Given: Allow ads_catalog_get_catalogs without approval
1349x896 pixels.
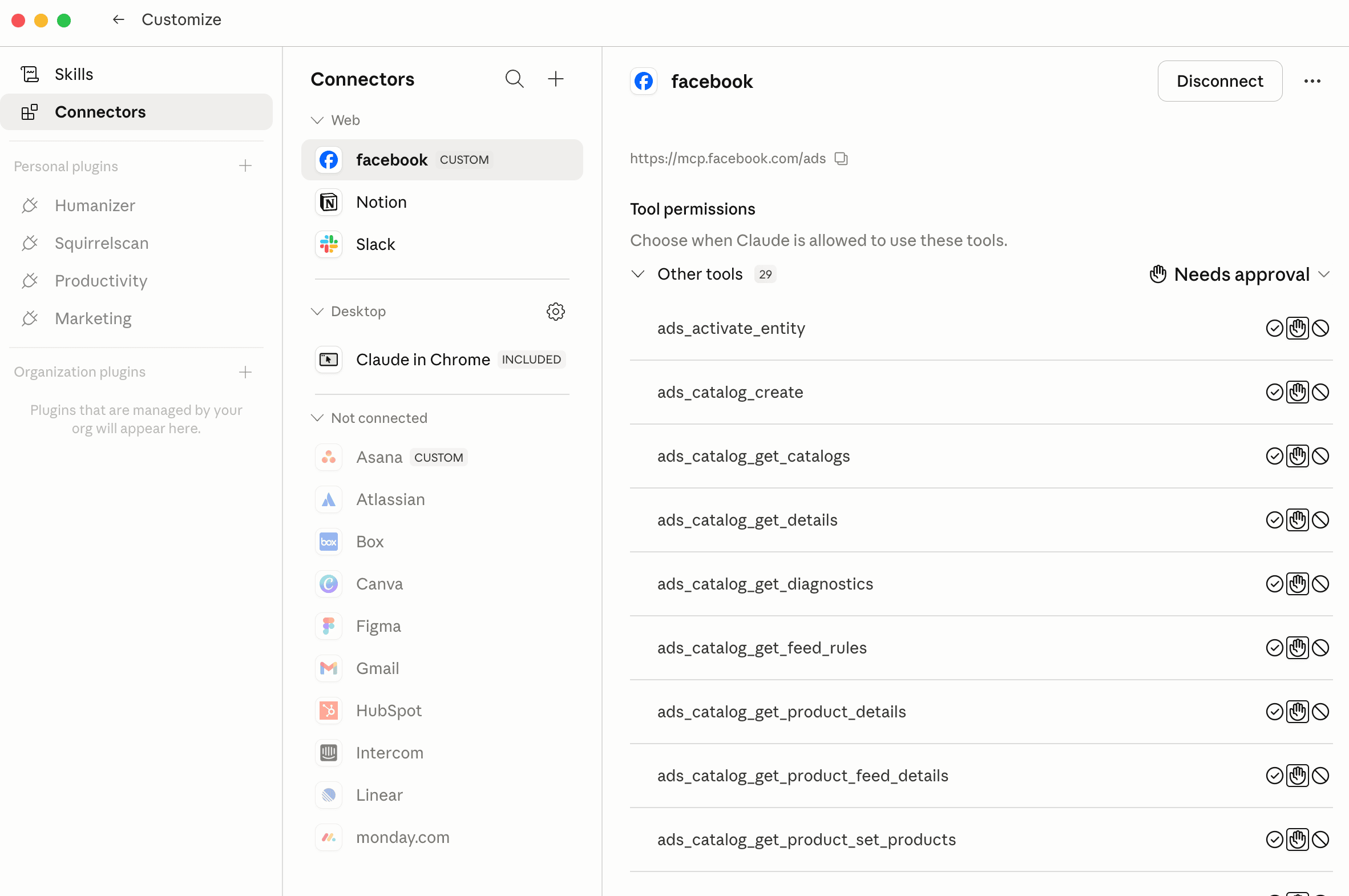Looking at the screenshot, I should pos(1274,457).
